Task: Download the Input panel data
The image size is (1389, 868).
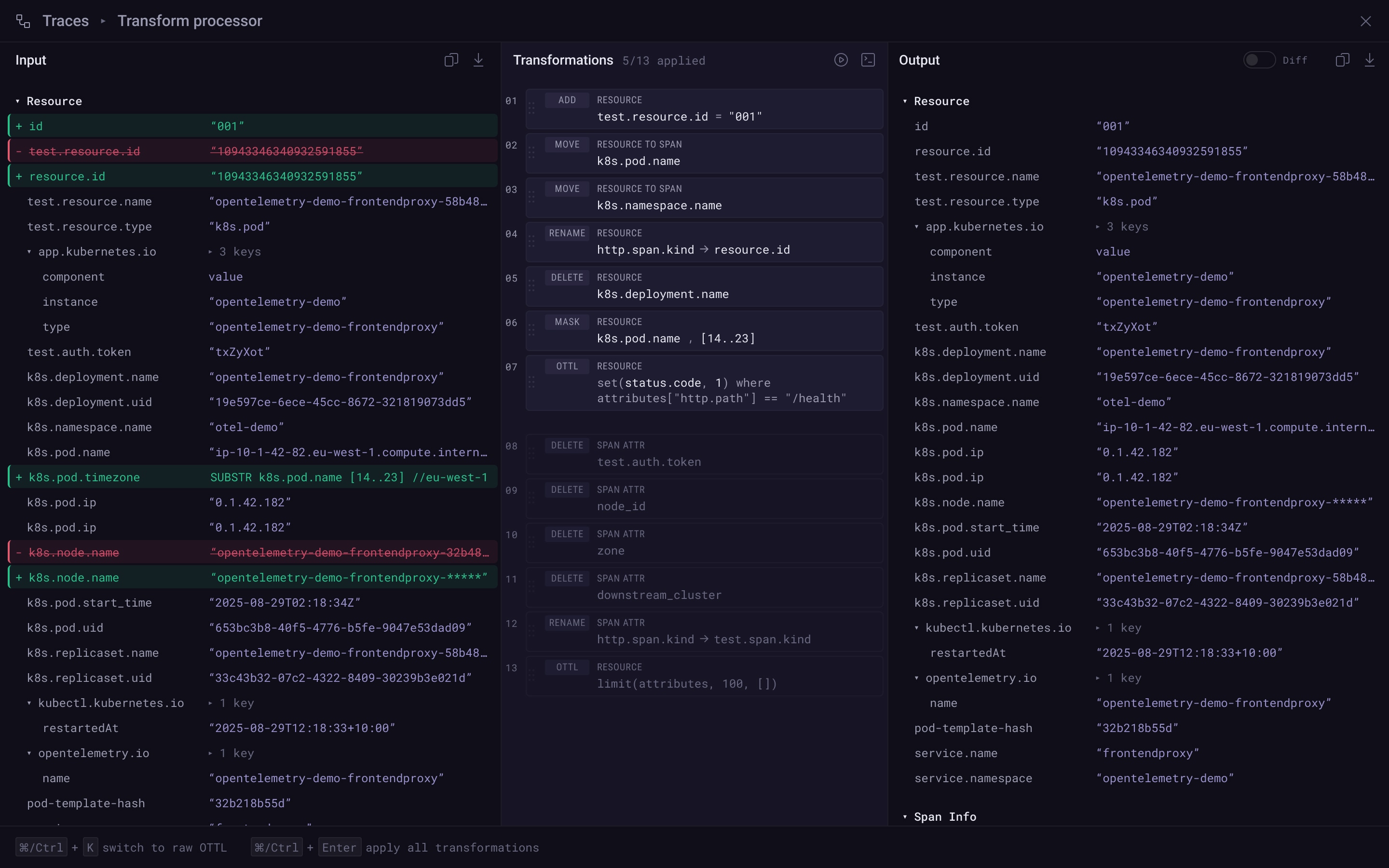Action: (x=478, y=60)
